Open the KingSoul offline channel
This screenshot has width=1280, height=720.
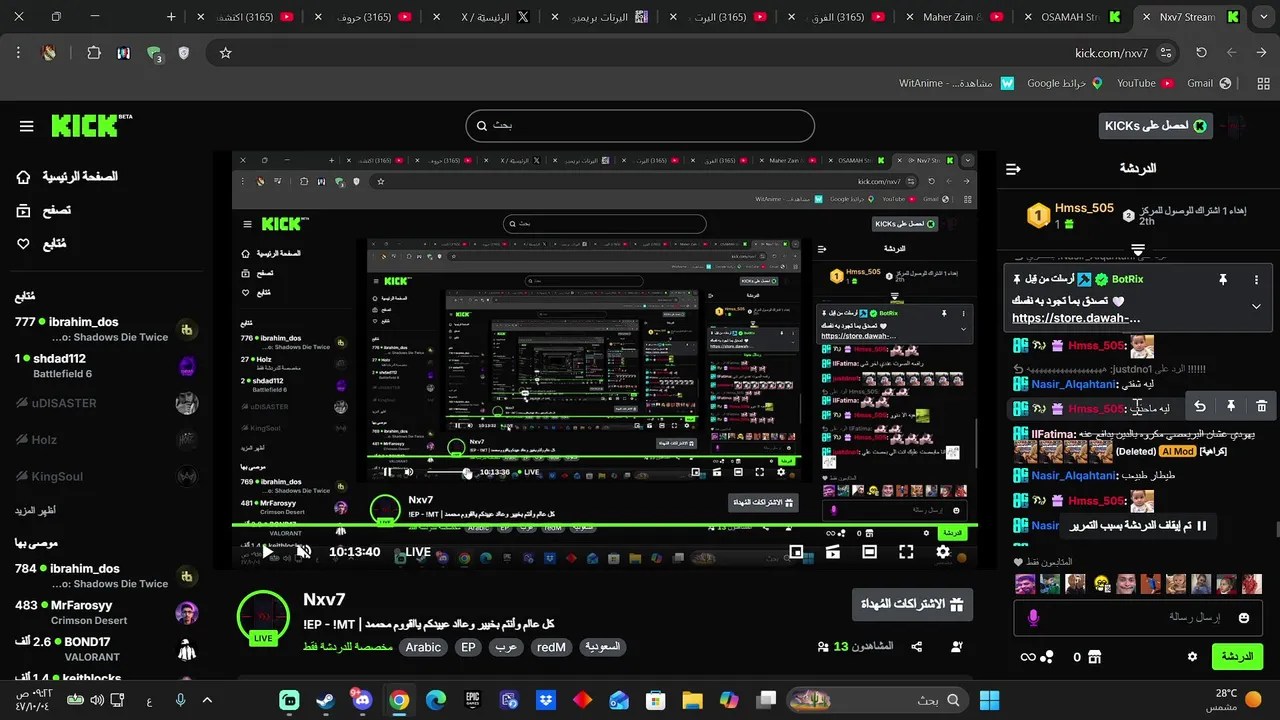[105, 477]
